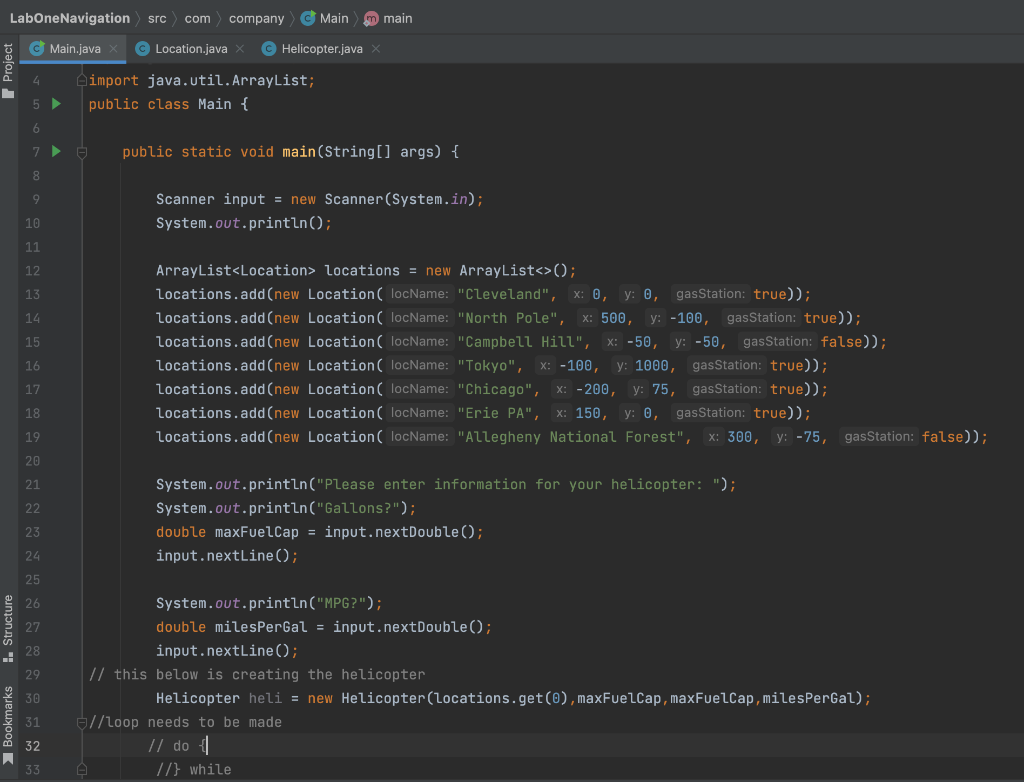
Task: Place the caret at the end of line 32
Action: pos(206,745)
